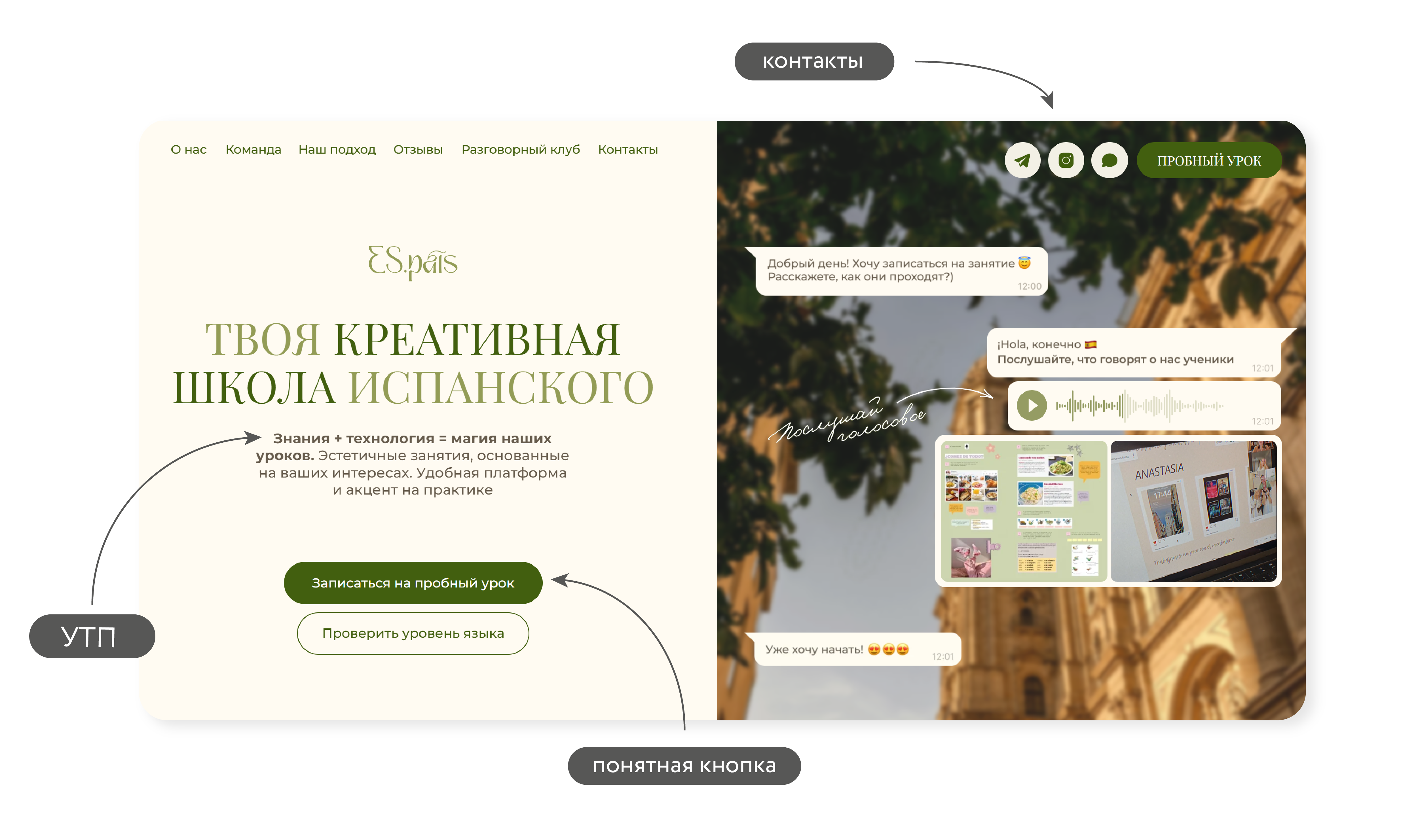
Task: Click the Добрый день chat message bubble
Action: pyautogui.click(x=901, y=271)
